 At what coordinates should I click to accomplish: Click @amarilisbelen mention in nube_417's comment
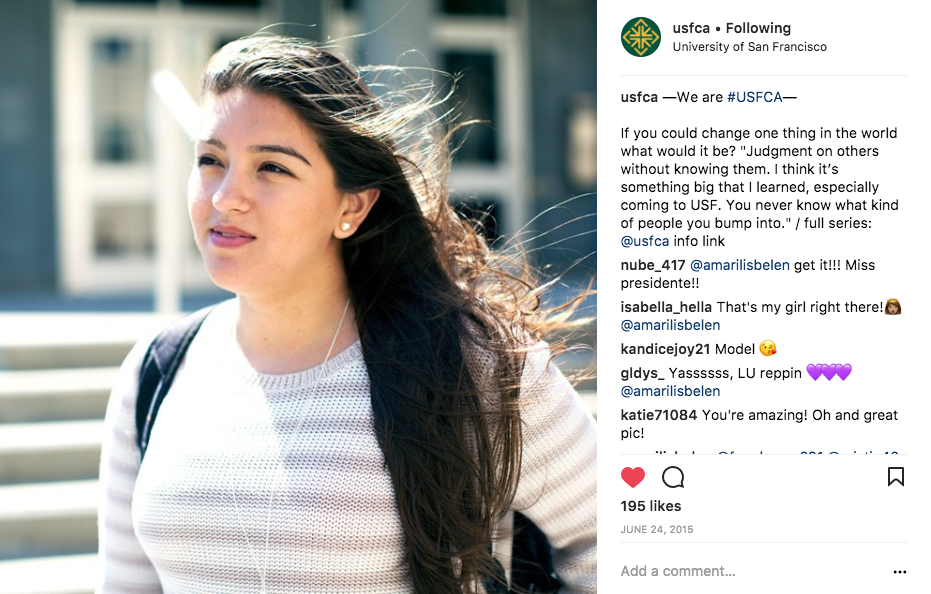coord(740,265)
